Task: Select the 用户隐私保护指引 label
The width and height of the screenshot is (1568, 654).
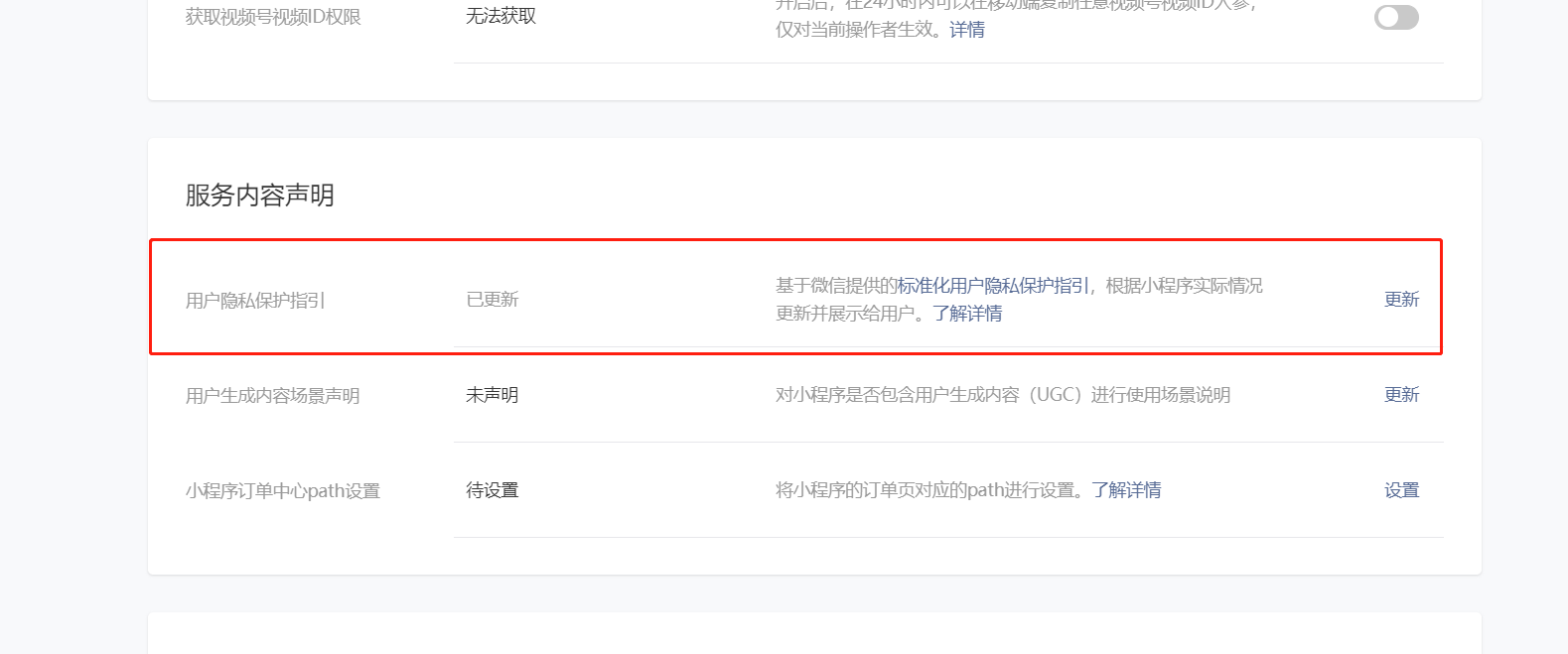Action: coord(255,301)
